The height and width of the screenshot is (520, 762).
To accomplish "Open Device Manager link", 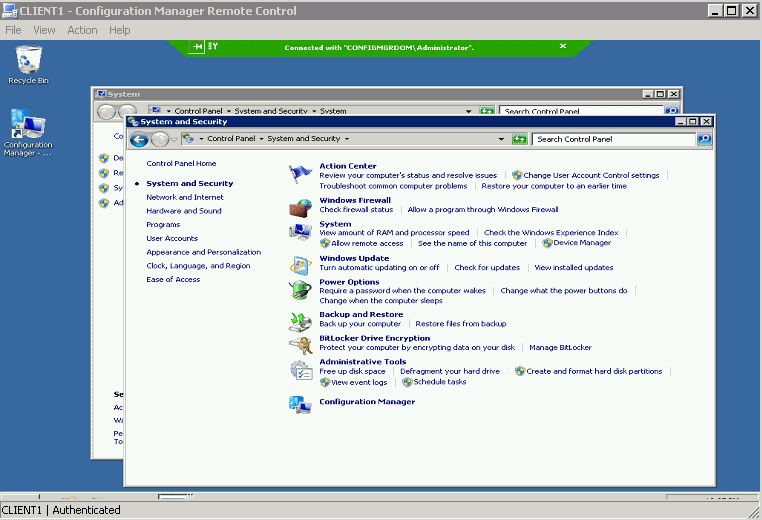I will [x=582, y=243].
